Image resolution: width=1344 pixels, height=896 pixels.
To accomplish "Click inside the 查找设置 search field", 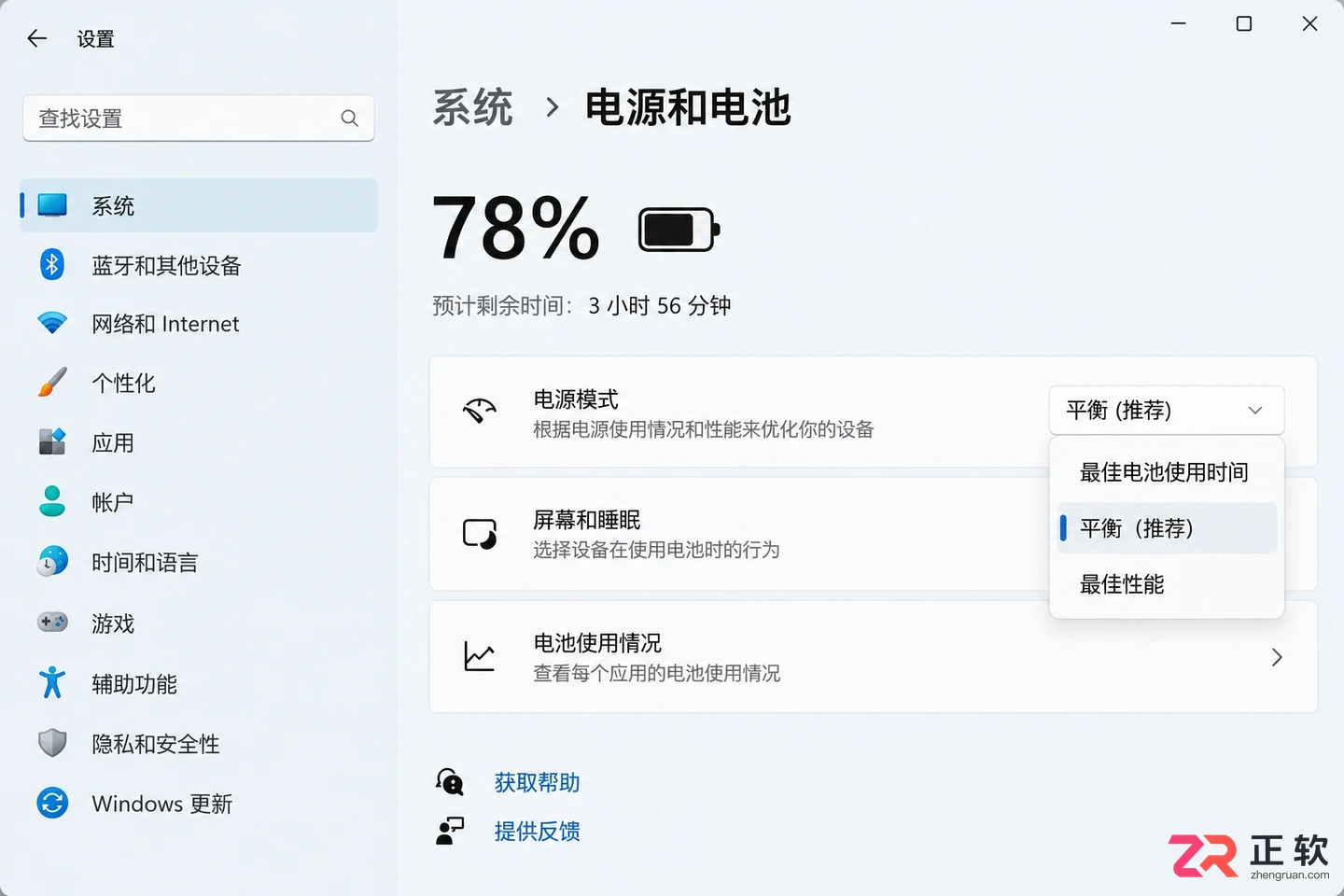I will tap(198, 119).
